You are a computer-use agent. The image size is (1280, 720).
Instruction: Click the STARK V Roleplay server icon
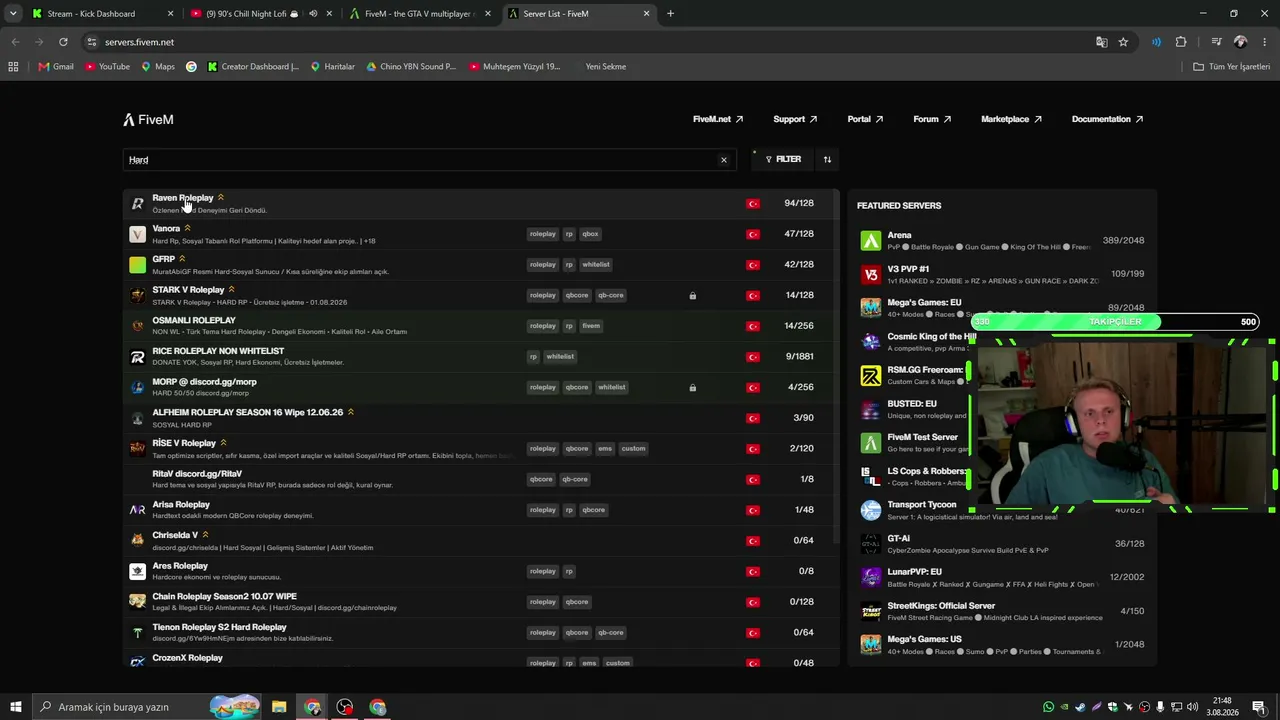point(138,295)
